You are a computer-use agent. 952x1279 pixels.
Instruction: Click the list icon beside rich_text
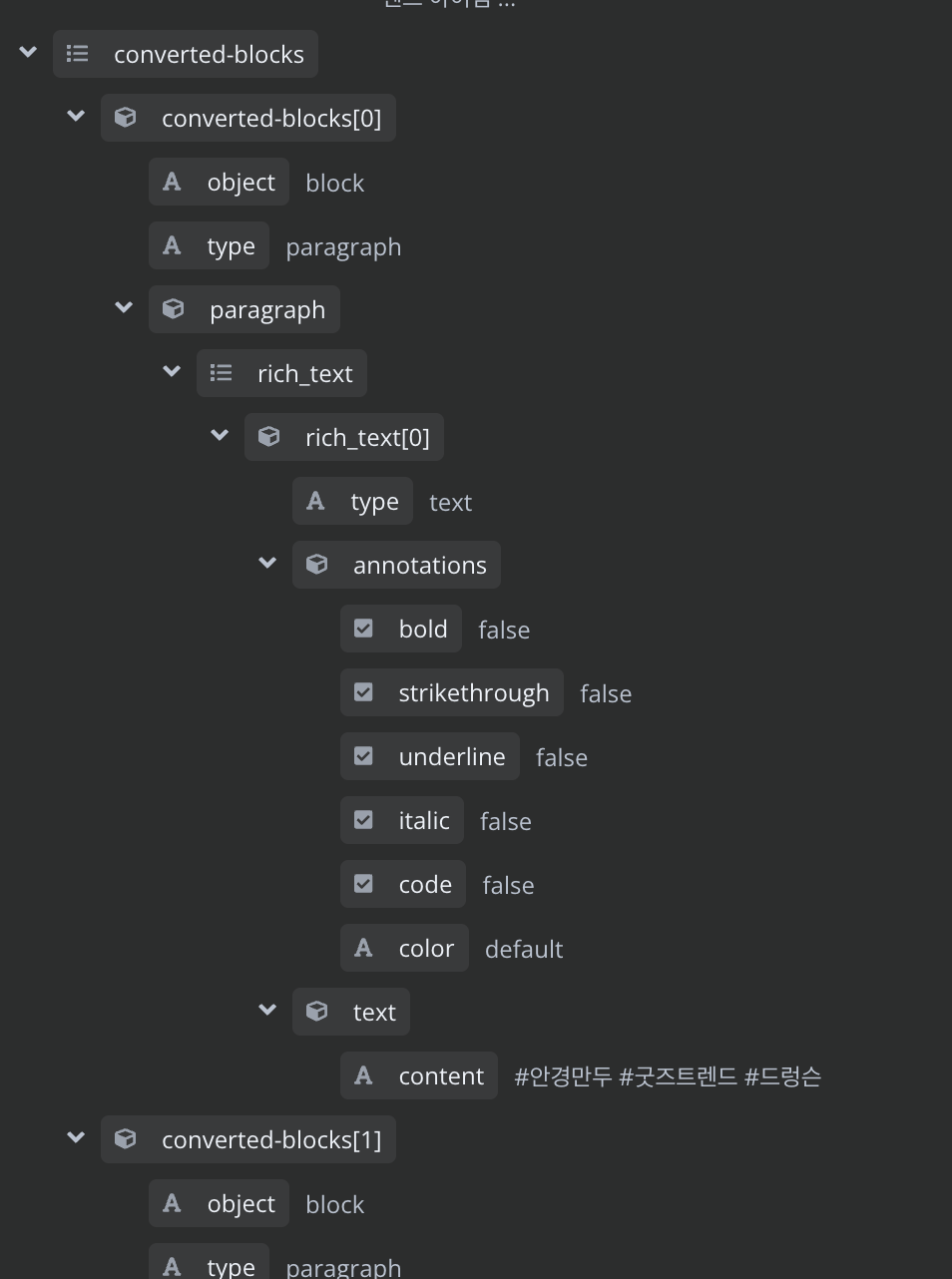click(x=222, y=373)
